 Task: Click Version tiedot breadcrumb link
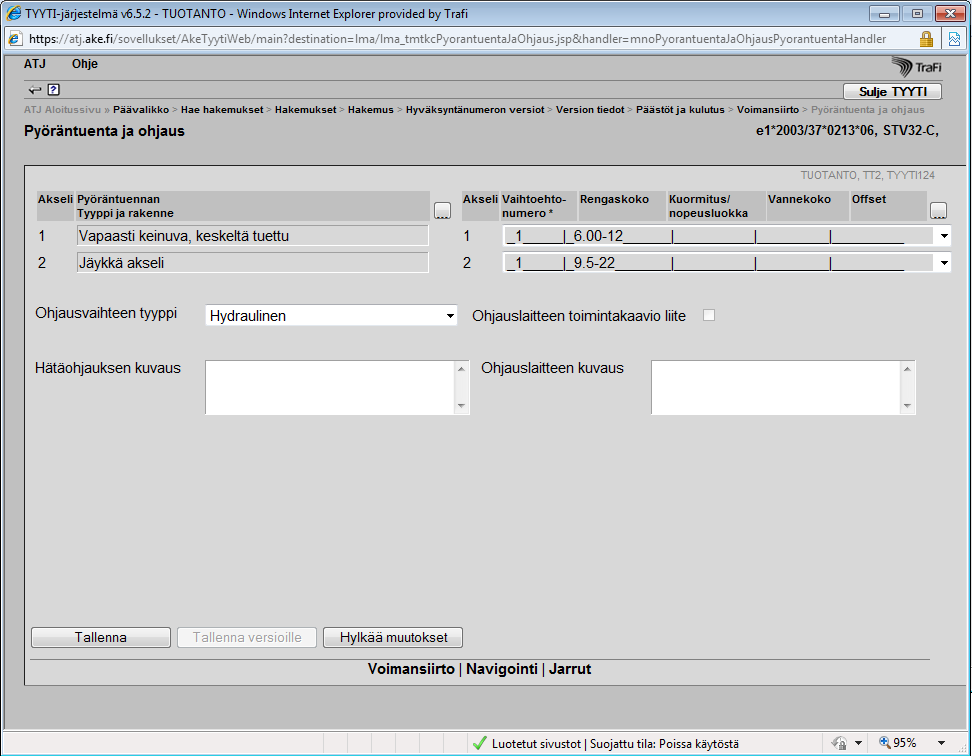(x=590, y=110)
